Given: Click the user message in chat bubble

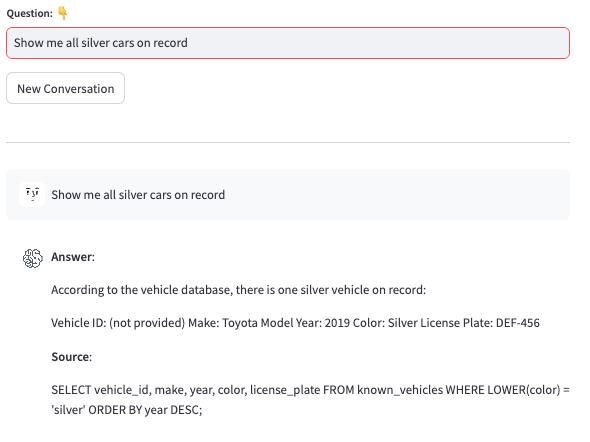Looking at the screenshot, I should 138,195.
